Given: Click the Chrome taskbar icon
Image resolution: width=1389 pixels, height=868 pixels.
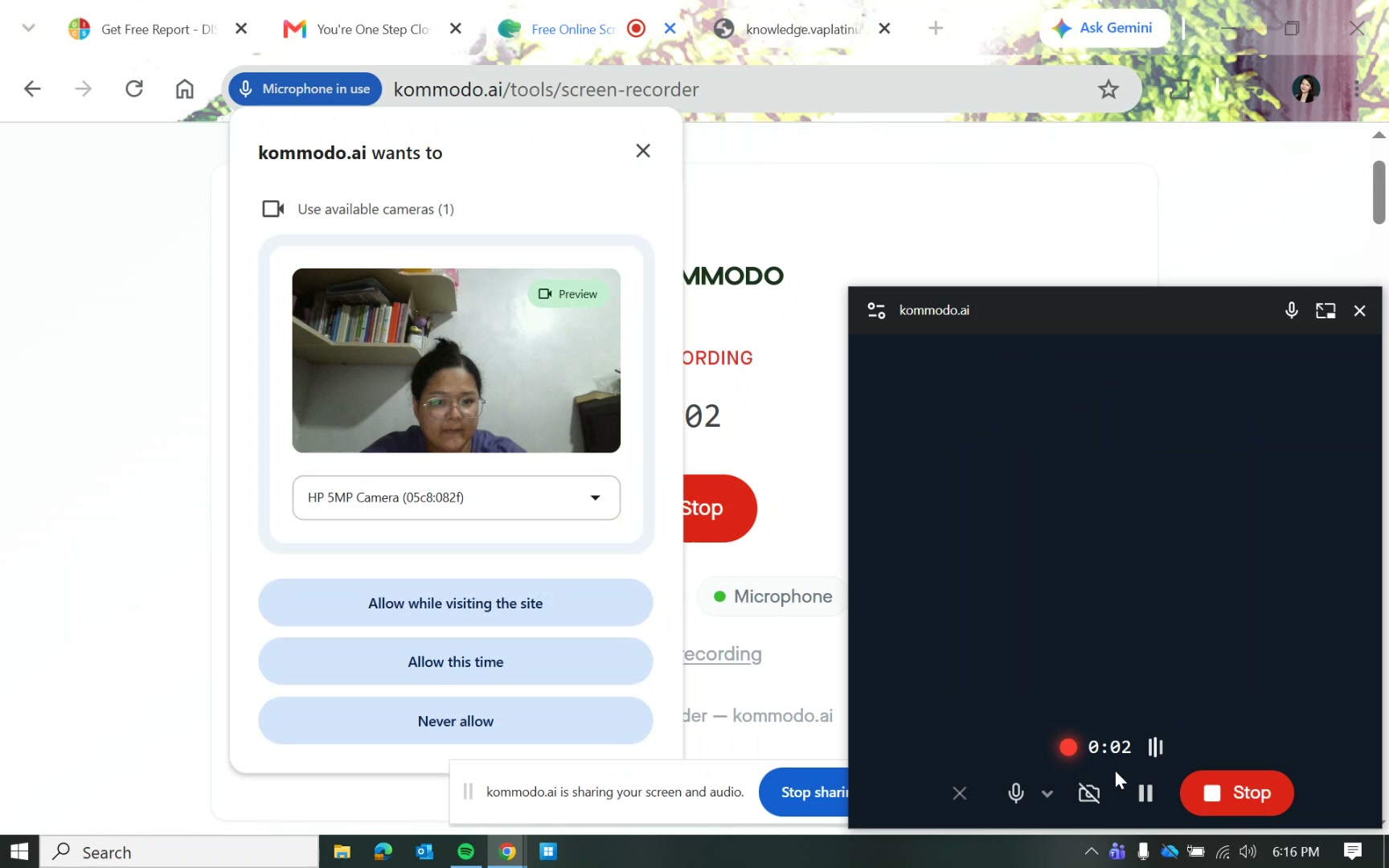Looking at the screenshot, I should (x=507, y=851).
